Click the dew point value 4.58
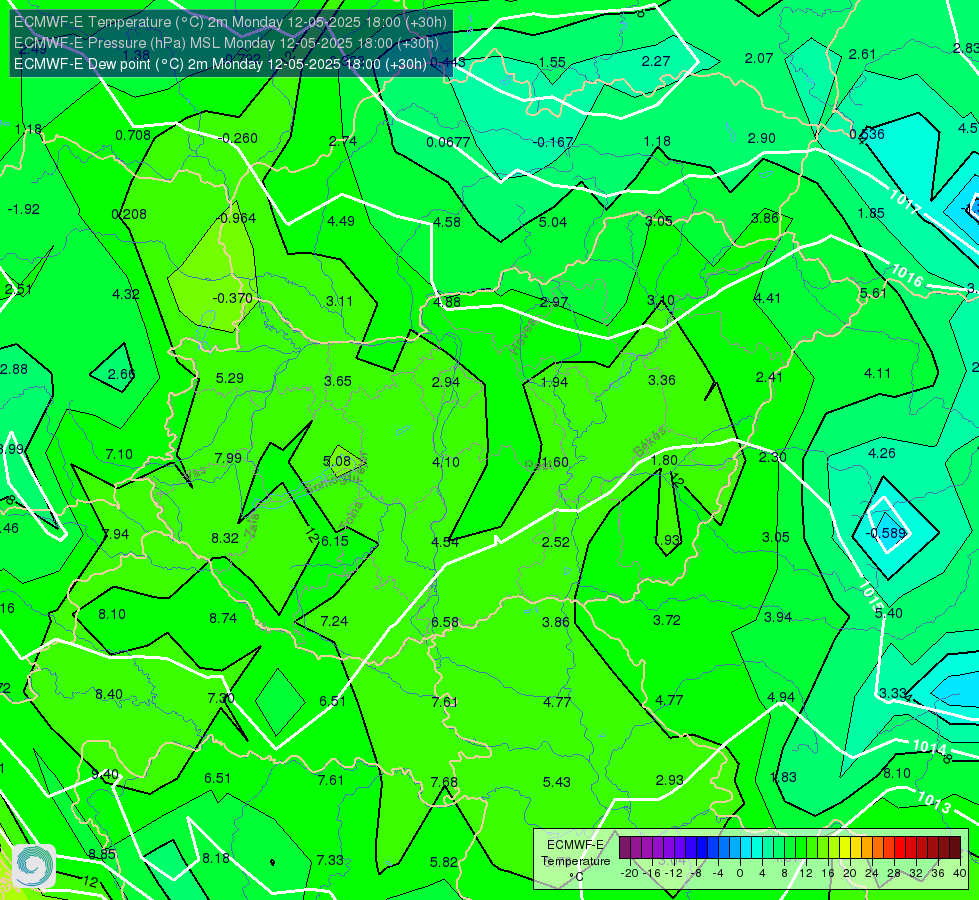This screenshot has width=979, height=900. click(447, 222)
